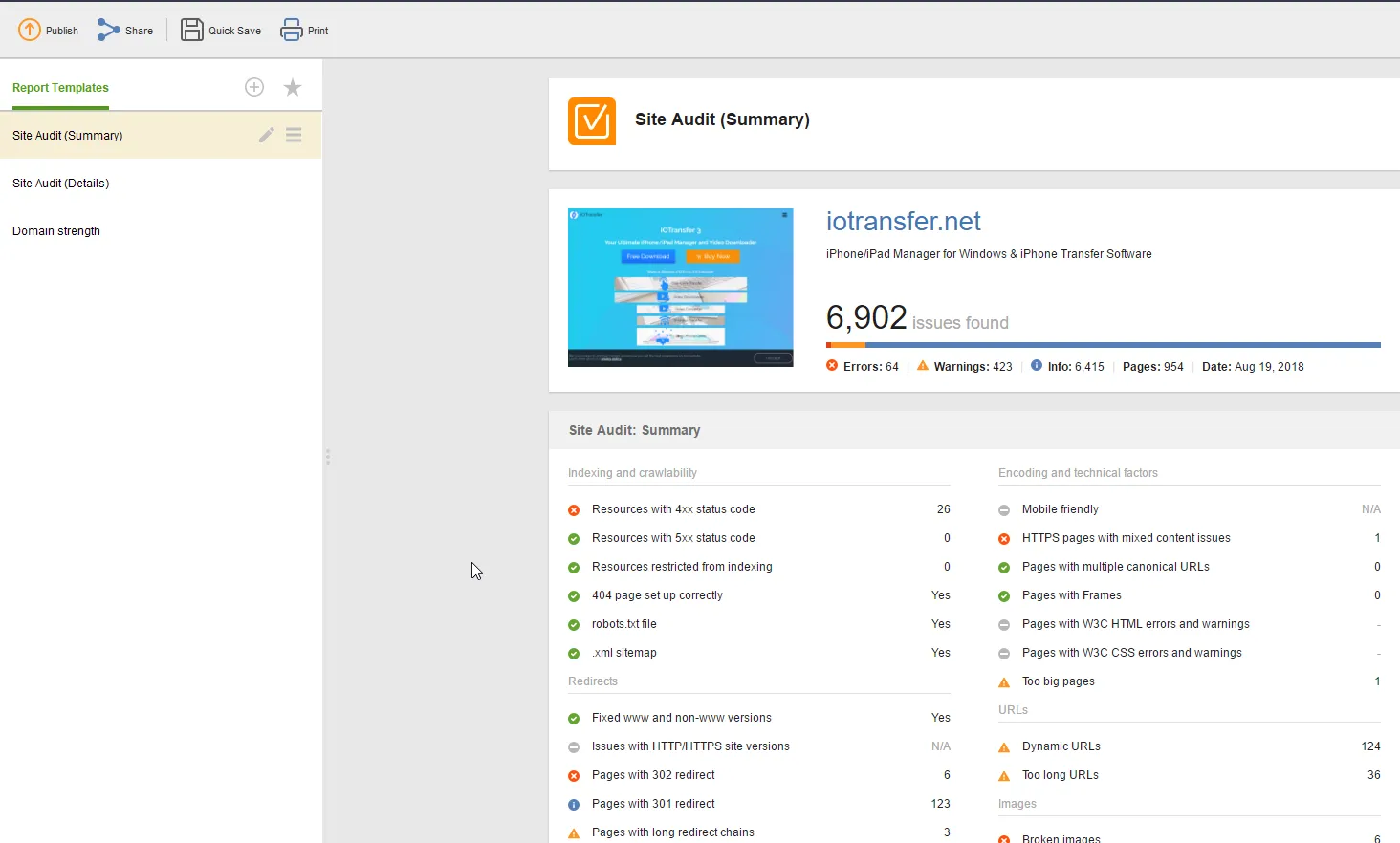1400x843 pixels.
Task: Open Site Audit (Summary) hamburger menu
Action: tap(294, 135)
